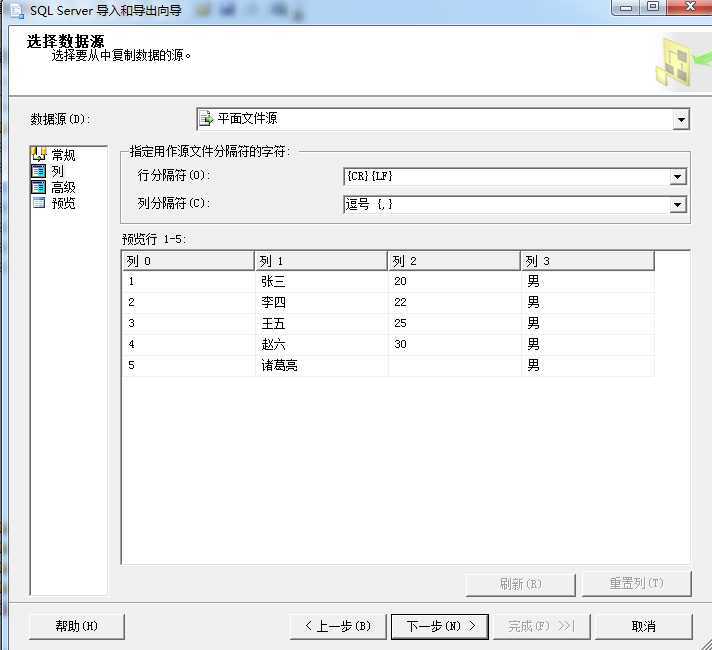Expand the 数据源 dropdown arrow
The image size is (712, 650).
tap(681, 120)
